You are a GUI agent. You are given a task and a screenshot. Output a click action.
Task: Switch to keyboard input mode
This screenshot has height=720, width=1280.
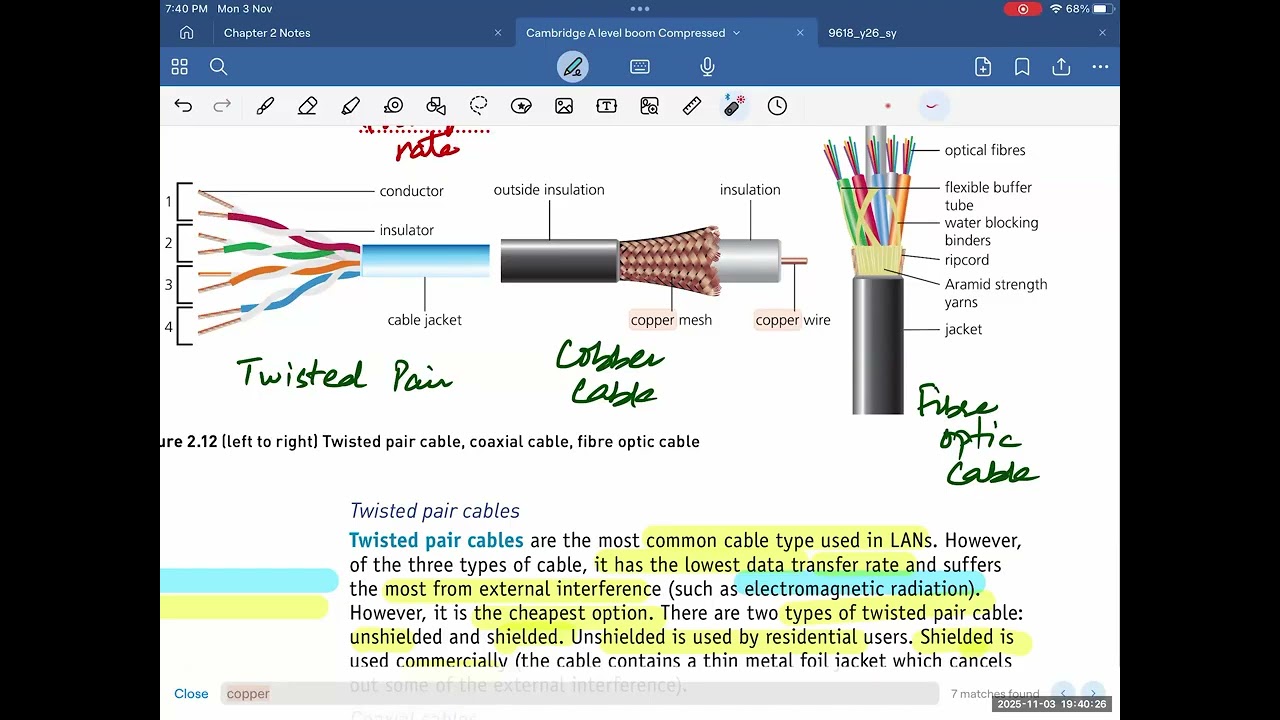(640, 67)
